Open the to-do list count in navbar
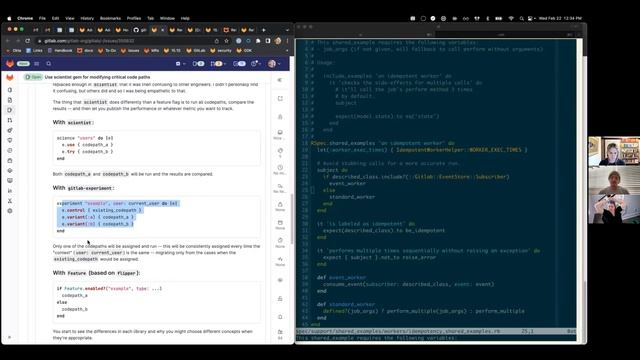The width and height of the screenshot is (640, 360). (x=240, y=64)
